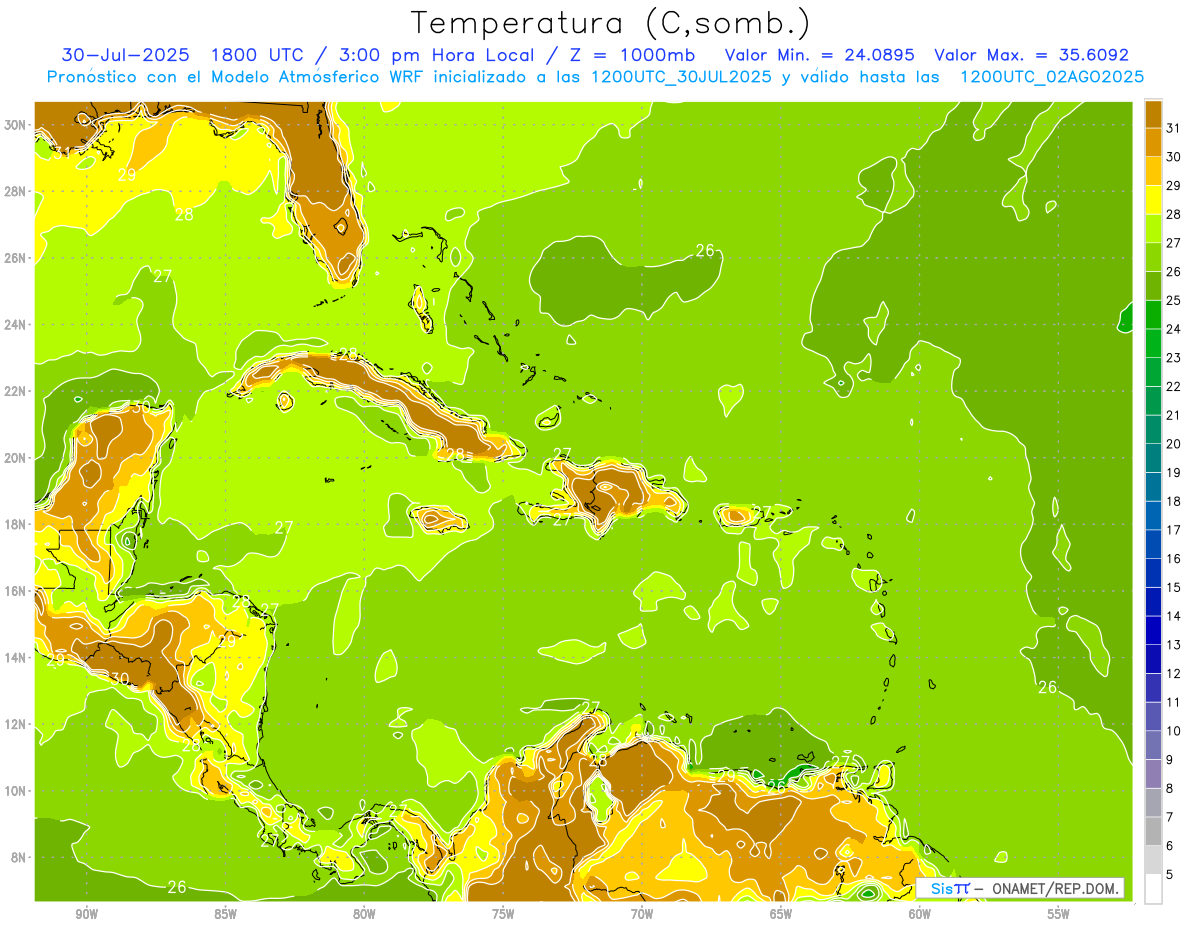Click the 21 value on the color scale
The image size is (1200, 927).
click(1174, 415)
